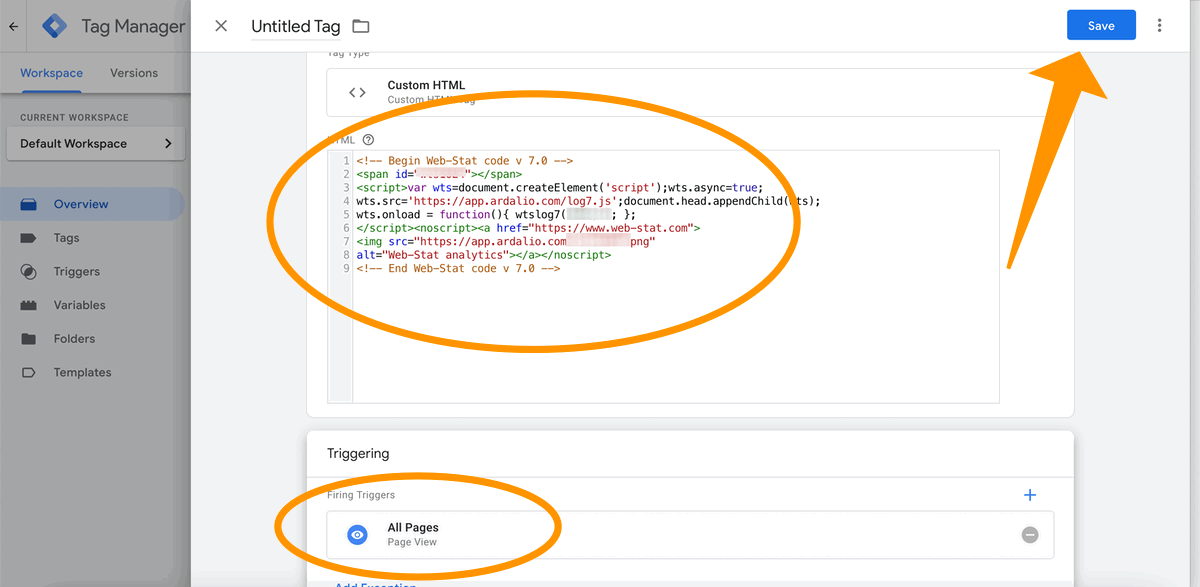Open the folder icon beside Untitled Tag
This screenshot has height=587, width=1200.
click(x=361, y=26)
